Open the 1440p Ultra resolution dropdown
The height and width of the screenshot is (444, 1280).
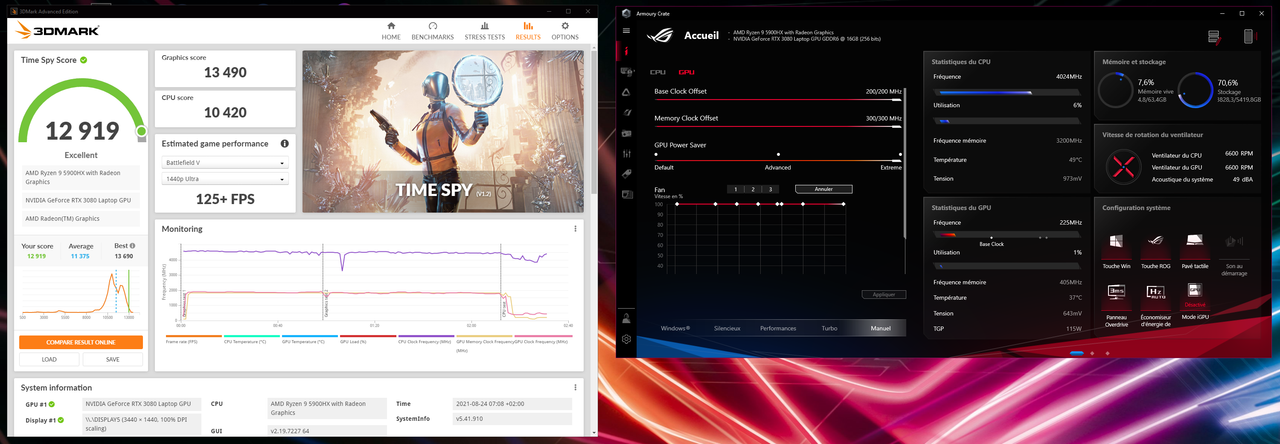(225, 179)
